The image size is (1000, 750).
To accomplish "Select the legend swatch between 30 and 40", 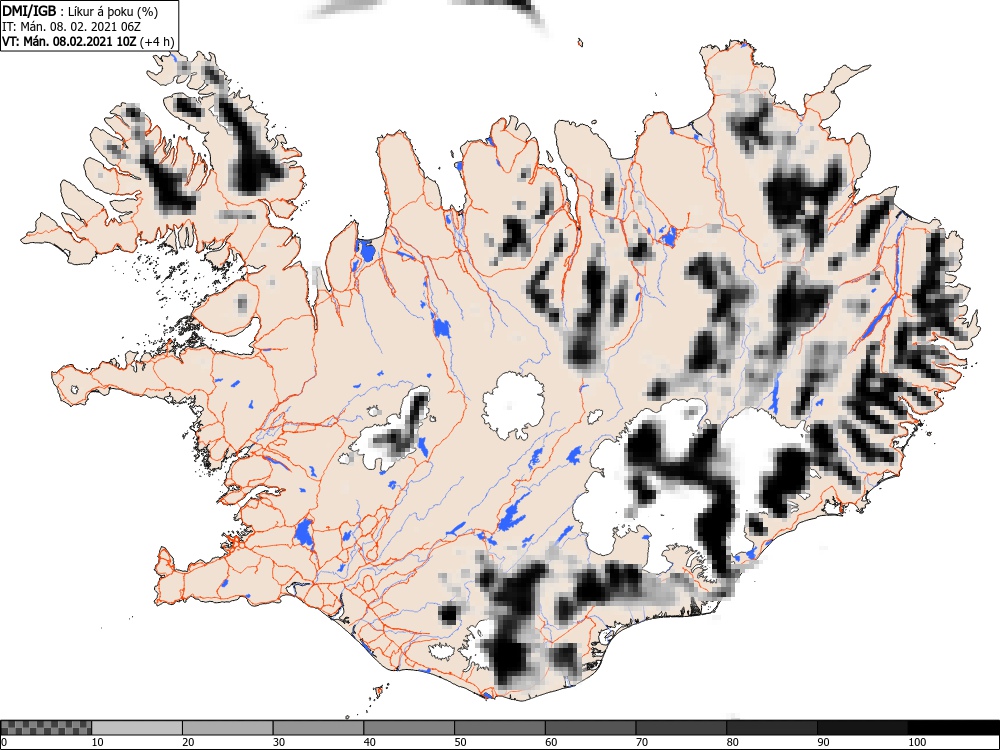I will click(x=318, y=728).
